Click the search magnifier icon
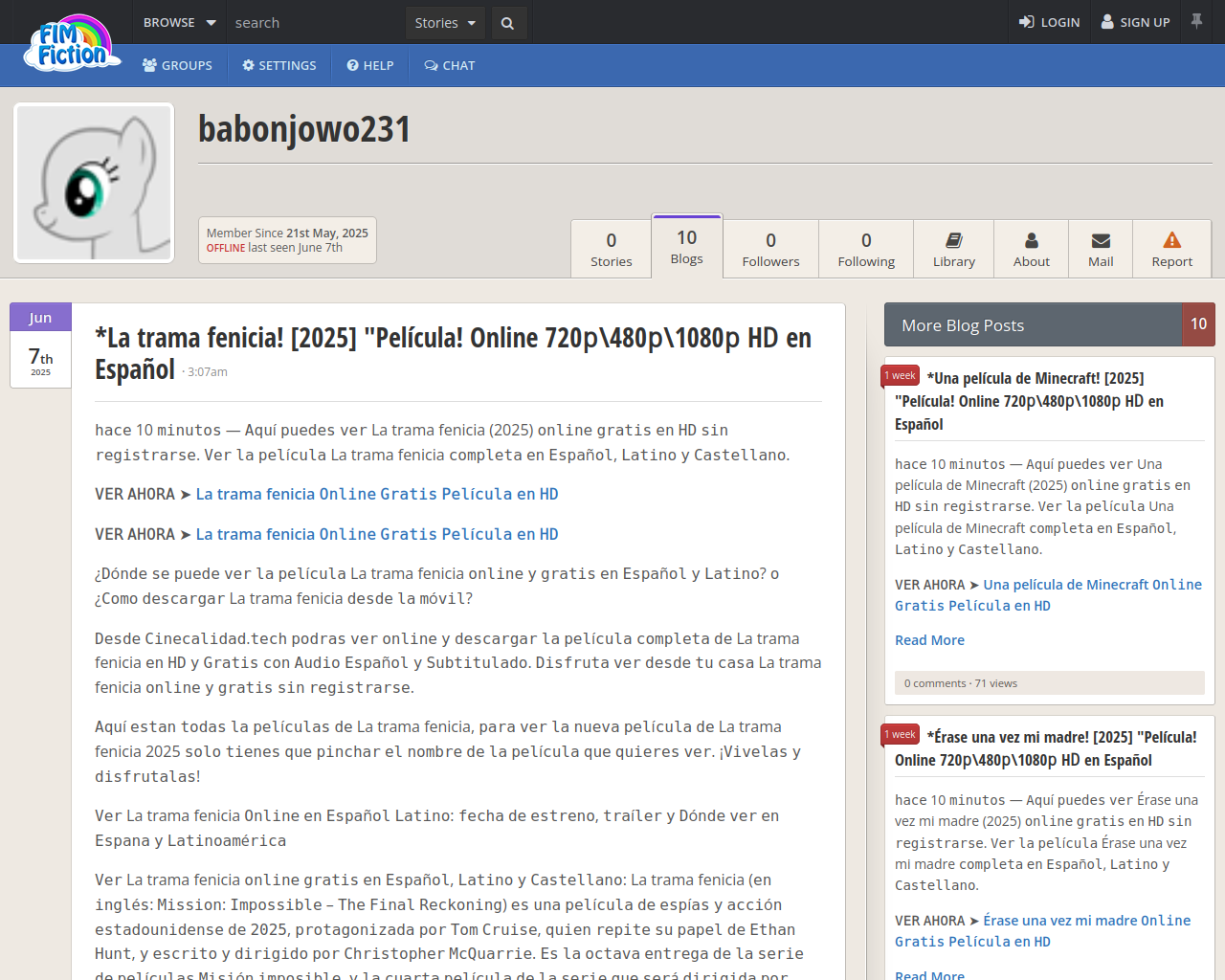1225x980 pixels. [x=508, y=23]
